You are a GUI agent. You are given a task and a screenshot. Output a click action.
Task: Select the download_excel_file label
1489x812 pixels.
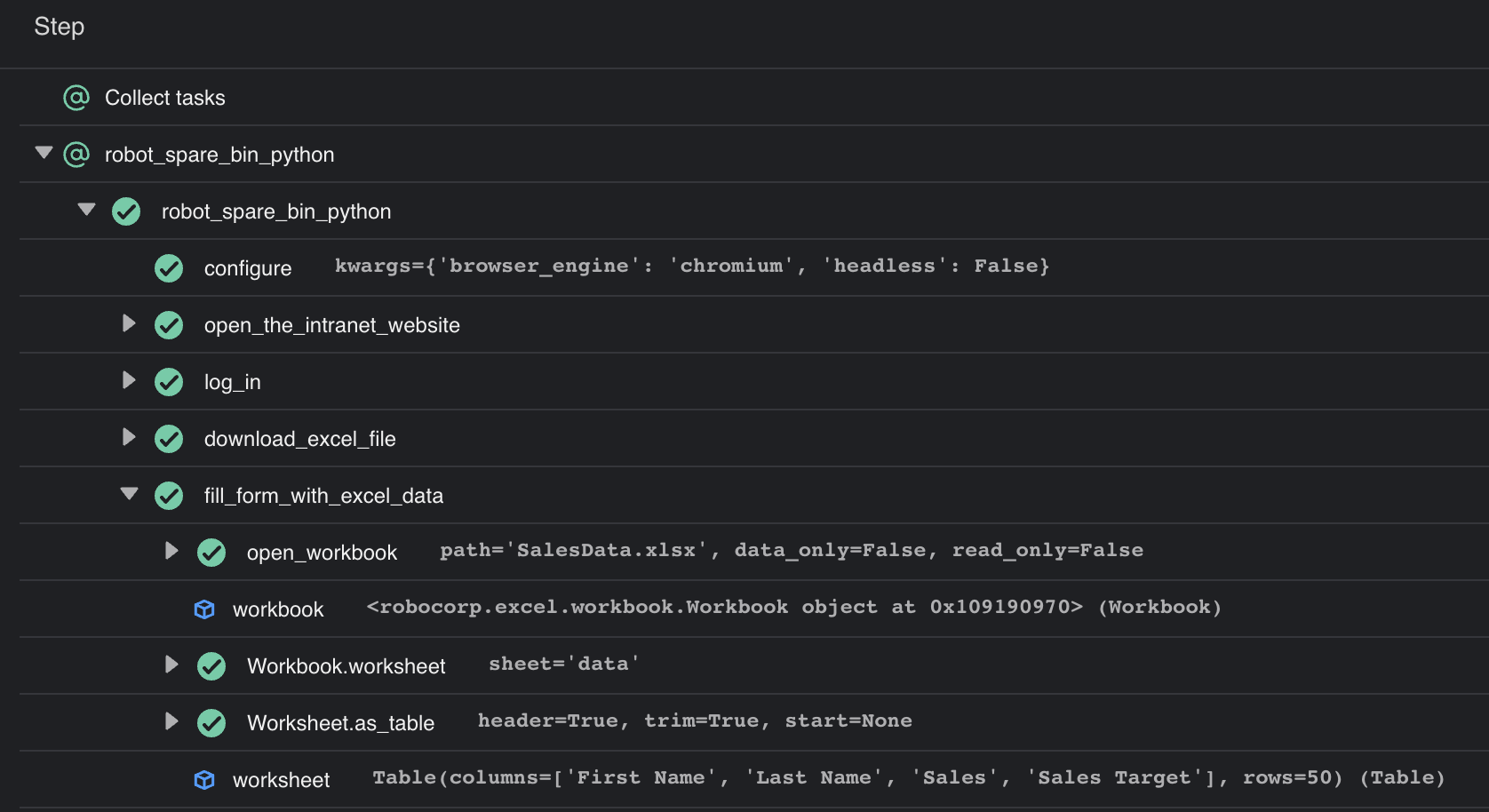click(300, 439)
